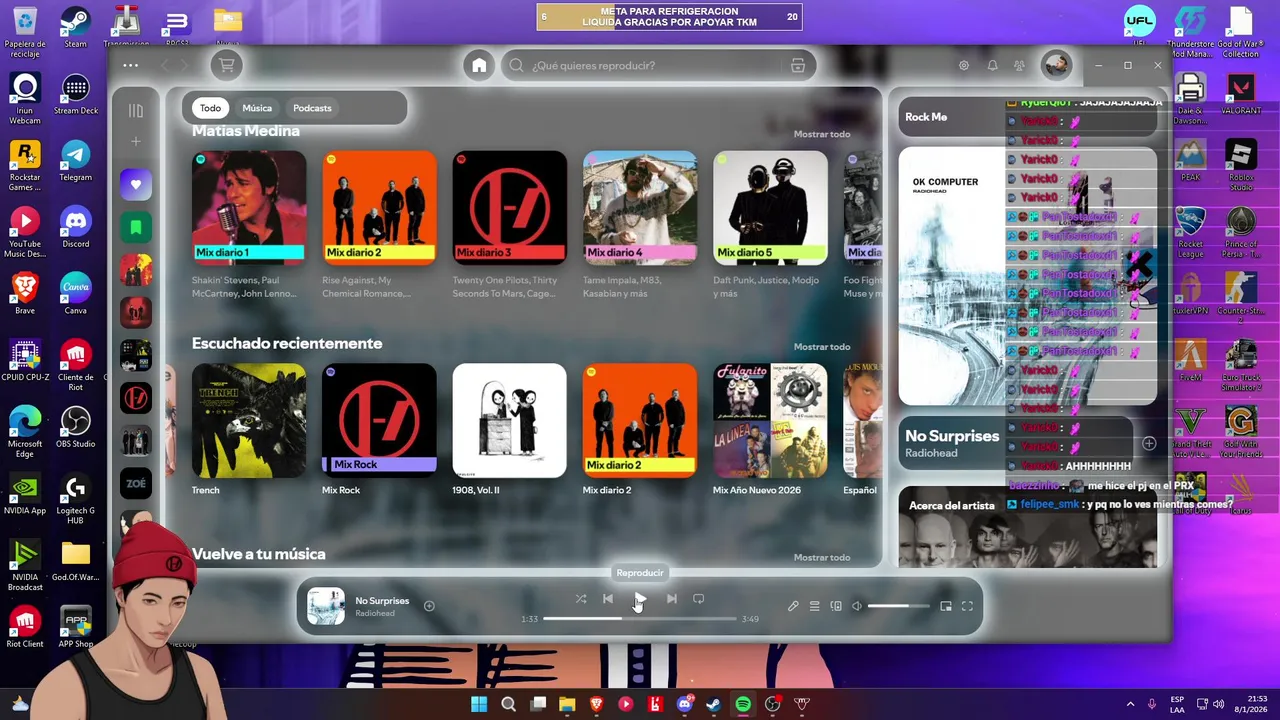
Task: Open now-playing album thumbnail in player bar
Action: [326, 607]
